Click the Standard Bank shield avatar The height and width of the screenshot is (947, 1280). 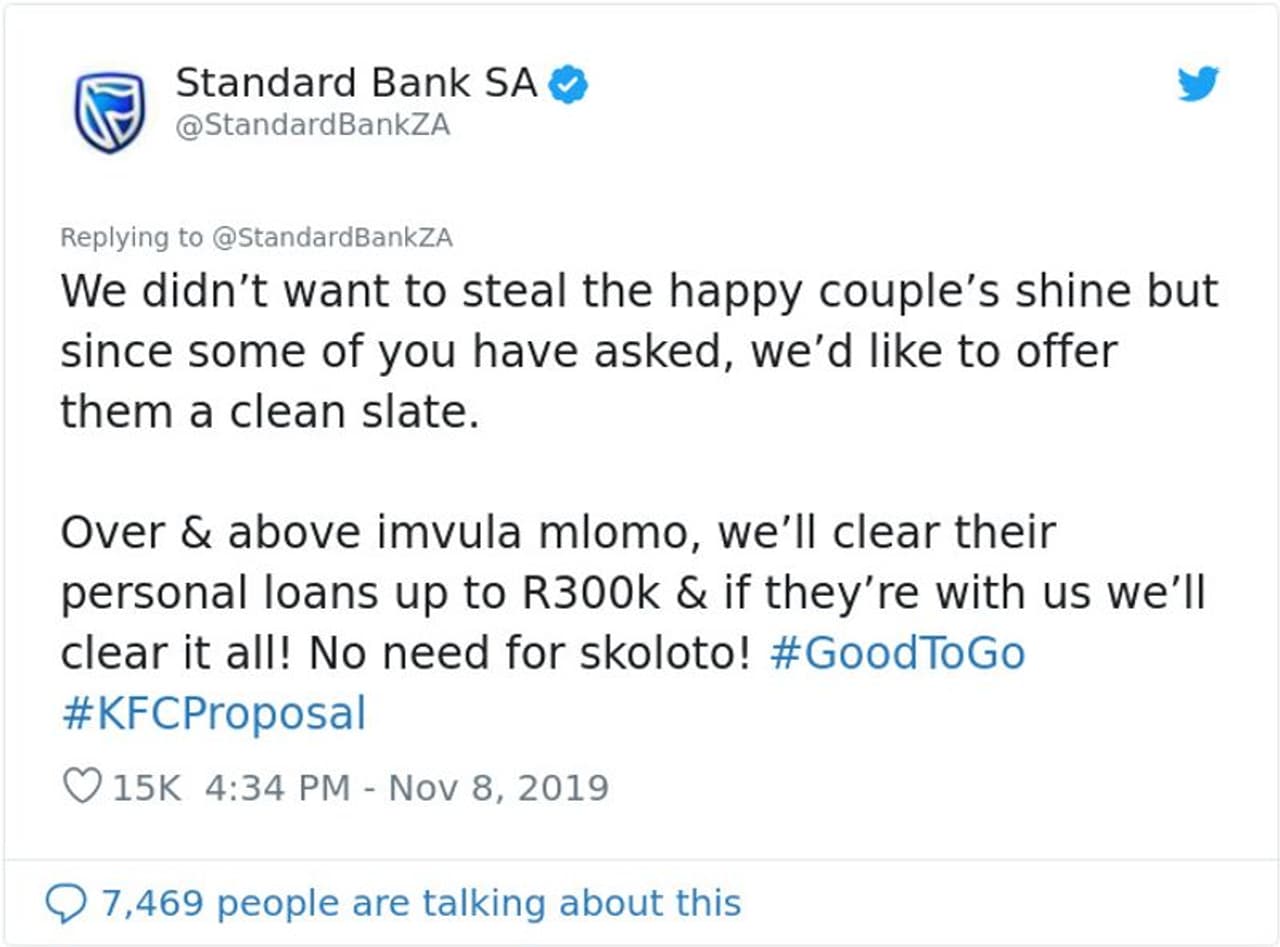(x=110, y=113)
